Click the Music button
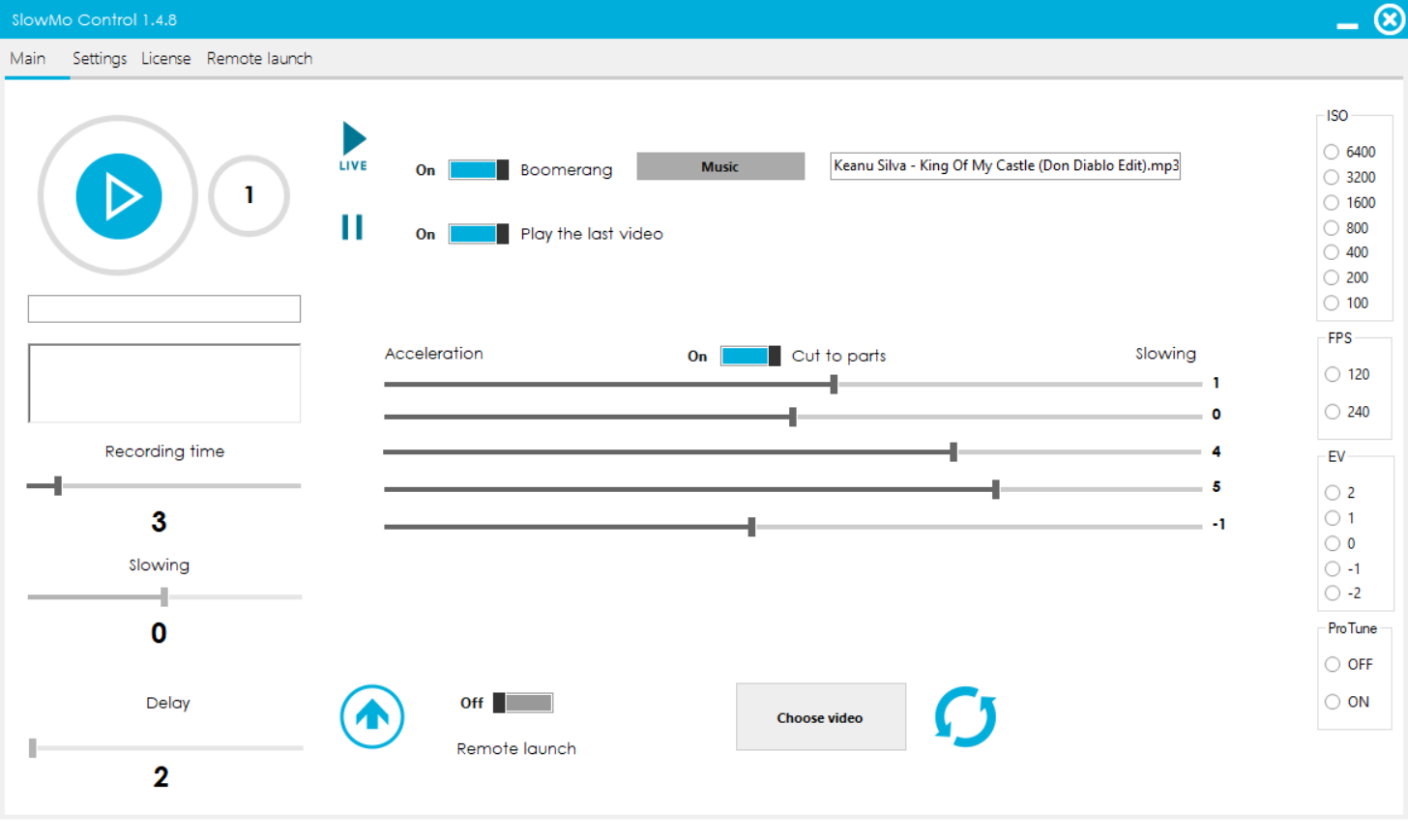This screenshot has height=840, width=1408. (x=720, y=166)
